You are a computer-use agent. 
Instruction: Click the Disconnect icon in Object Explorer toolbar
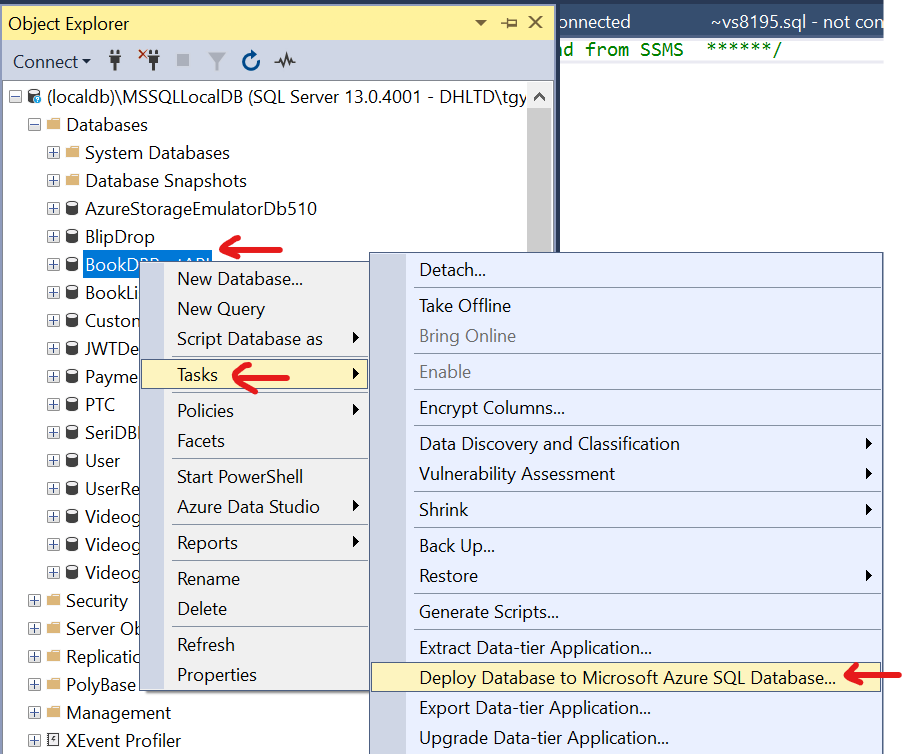point(147,61)
